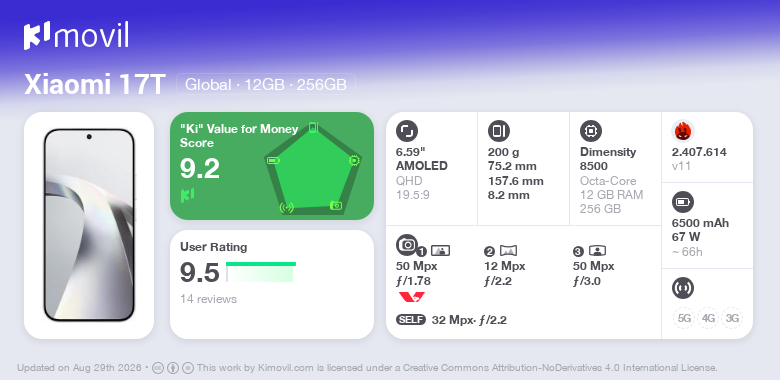Screen dimensions: 780x380
Task: Click the display screen size icon
Action: point(407,131)
